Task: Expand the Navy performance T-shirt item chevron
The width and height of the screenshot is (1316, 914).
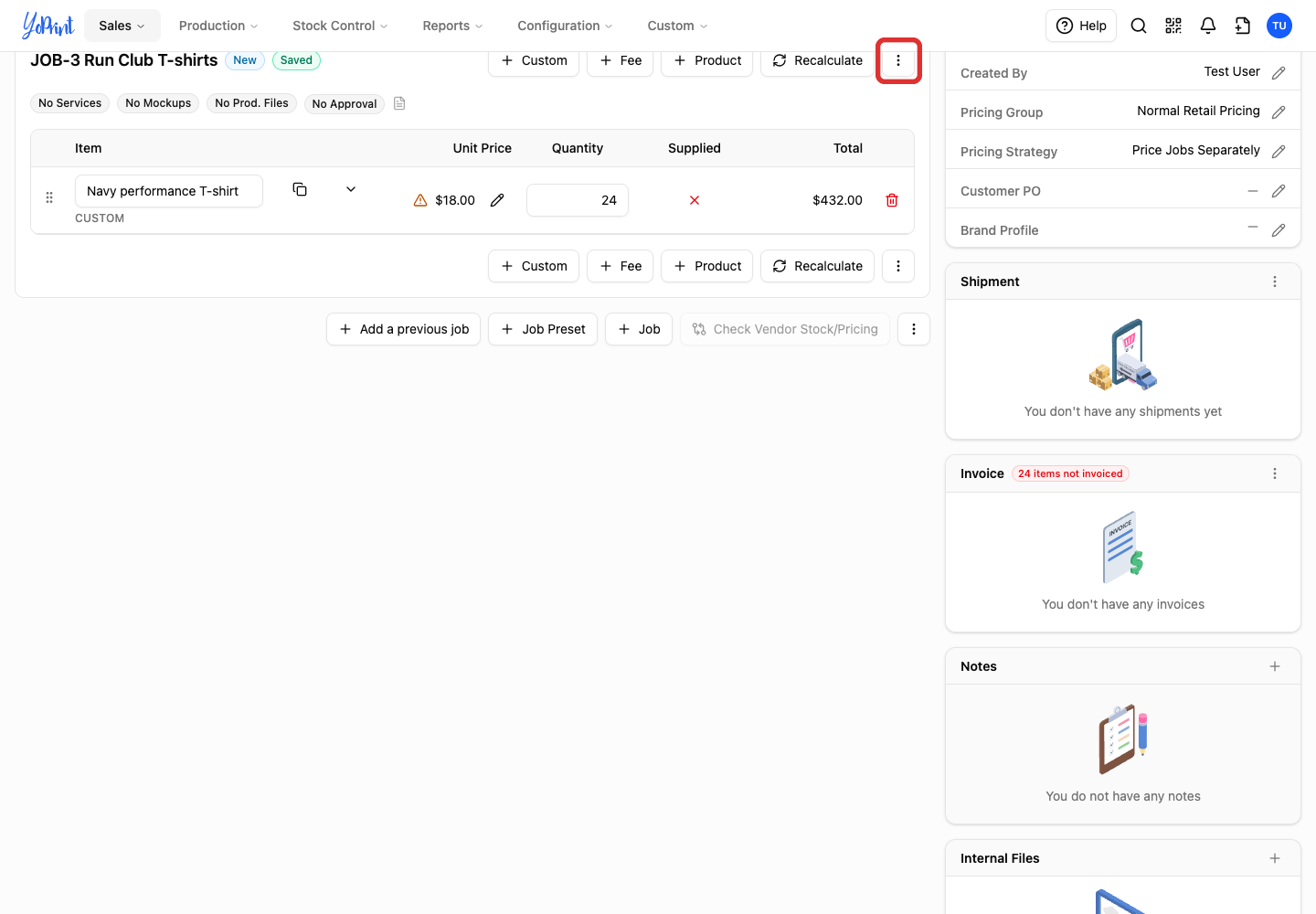Action: coord(351,189)
